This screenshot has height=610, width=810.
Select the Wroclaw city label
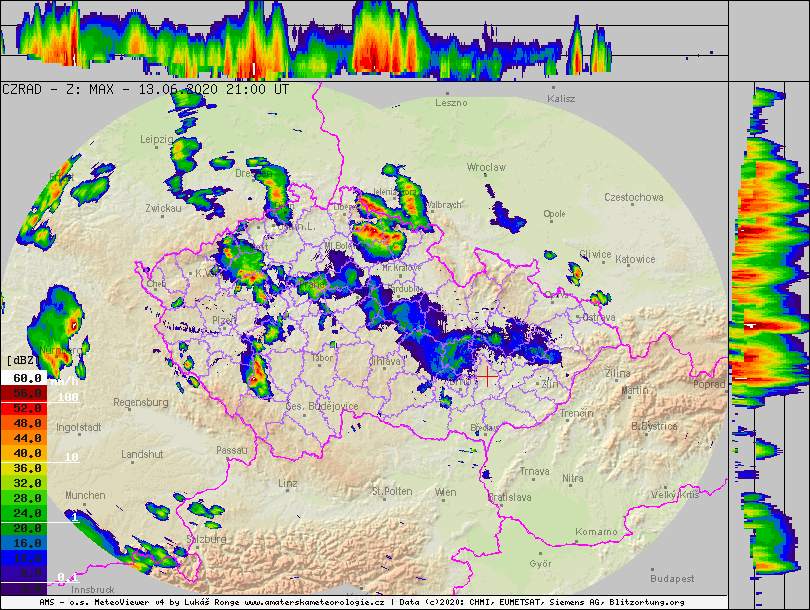coord(486,167)
